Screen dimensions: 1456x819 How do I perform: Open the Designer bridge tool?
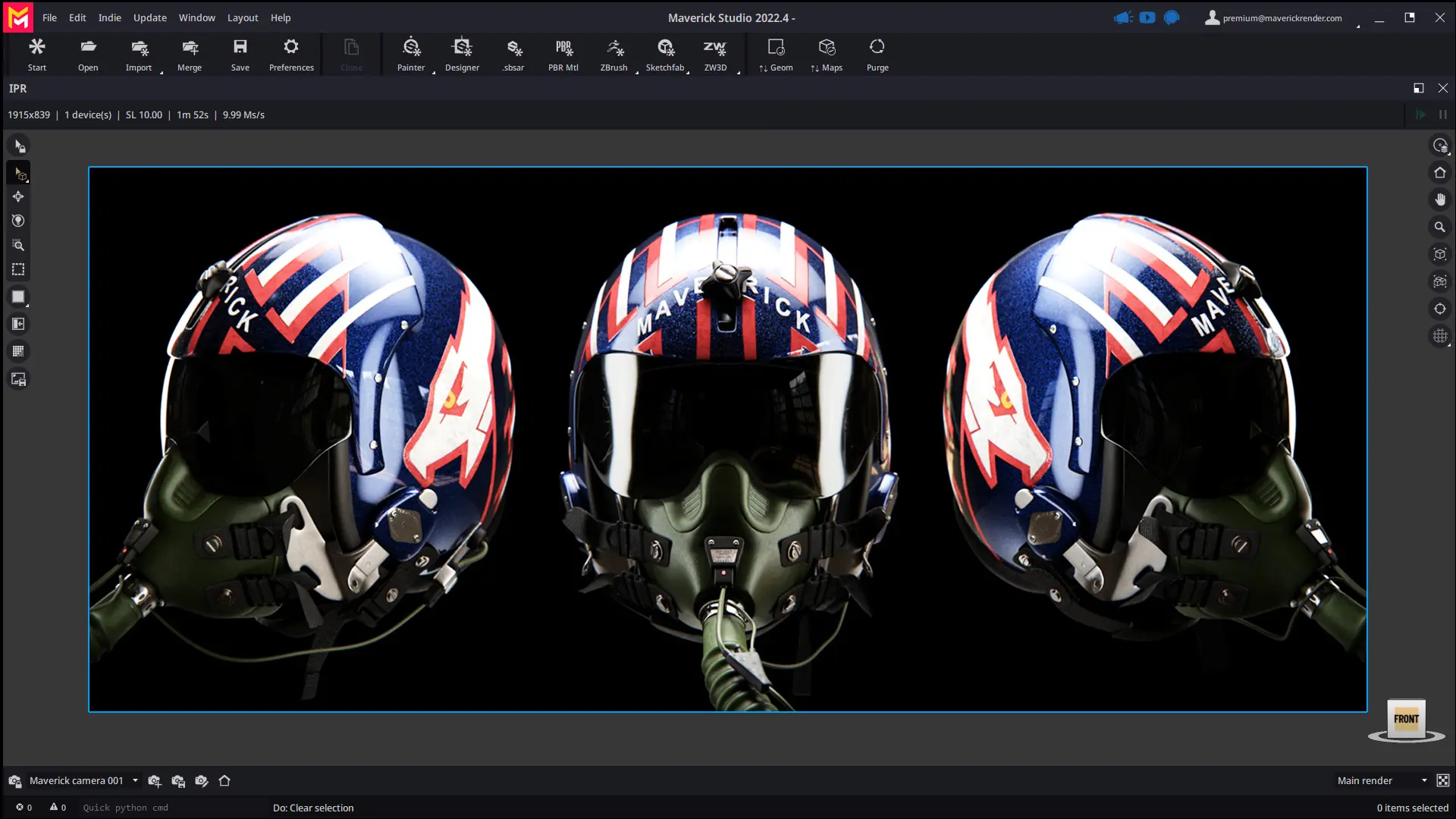(462, 54)
